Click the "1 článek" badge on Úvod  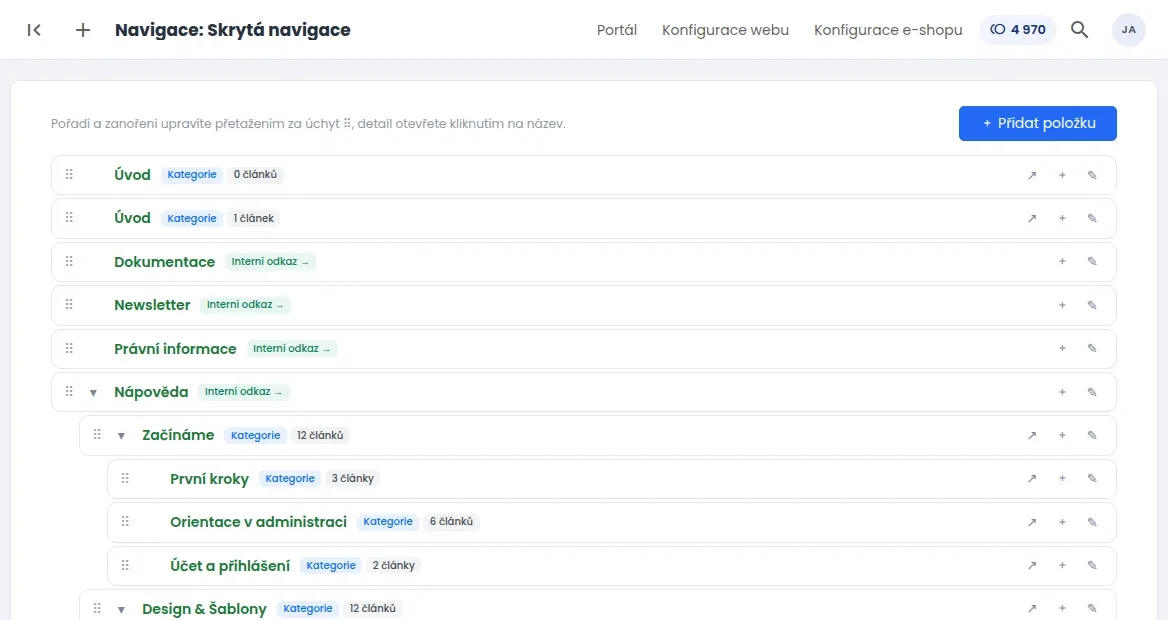[253, 218]
